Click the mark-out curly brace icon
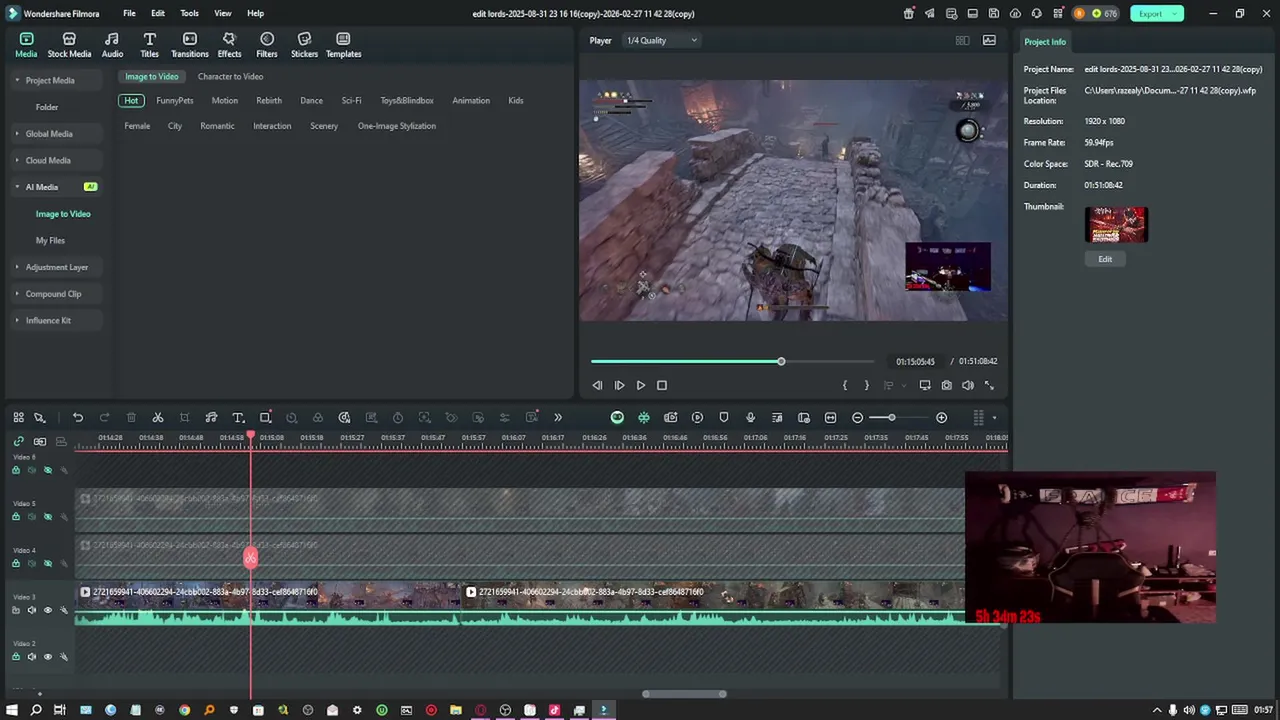This screenshot has width=1280, height=720. coord(866,385)
